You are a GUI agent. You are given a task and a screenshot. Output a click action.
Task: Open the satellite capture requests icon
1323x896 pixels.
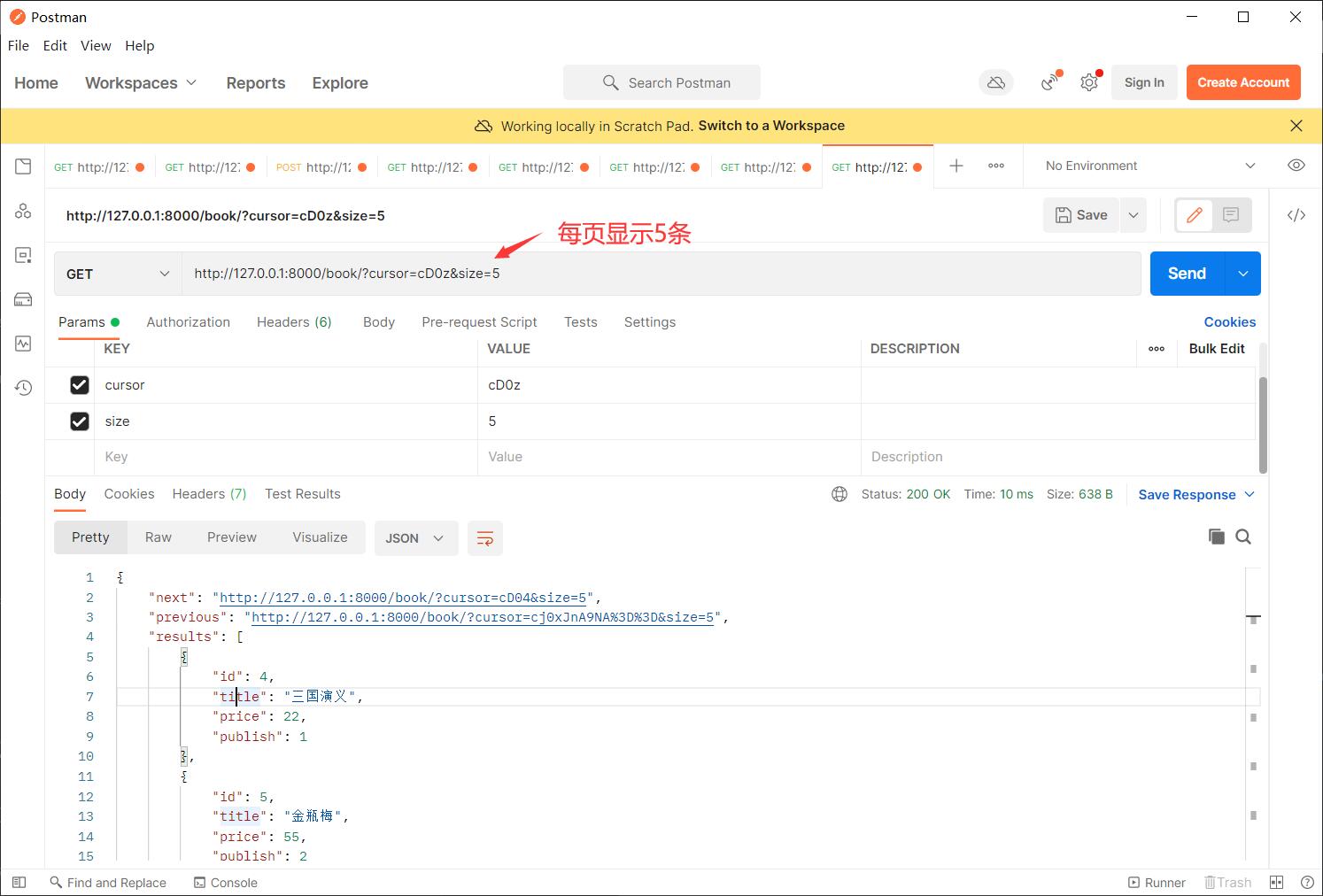1050,82
